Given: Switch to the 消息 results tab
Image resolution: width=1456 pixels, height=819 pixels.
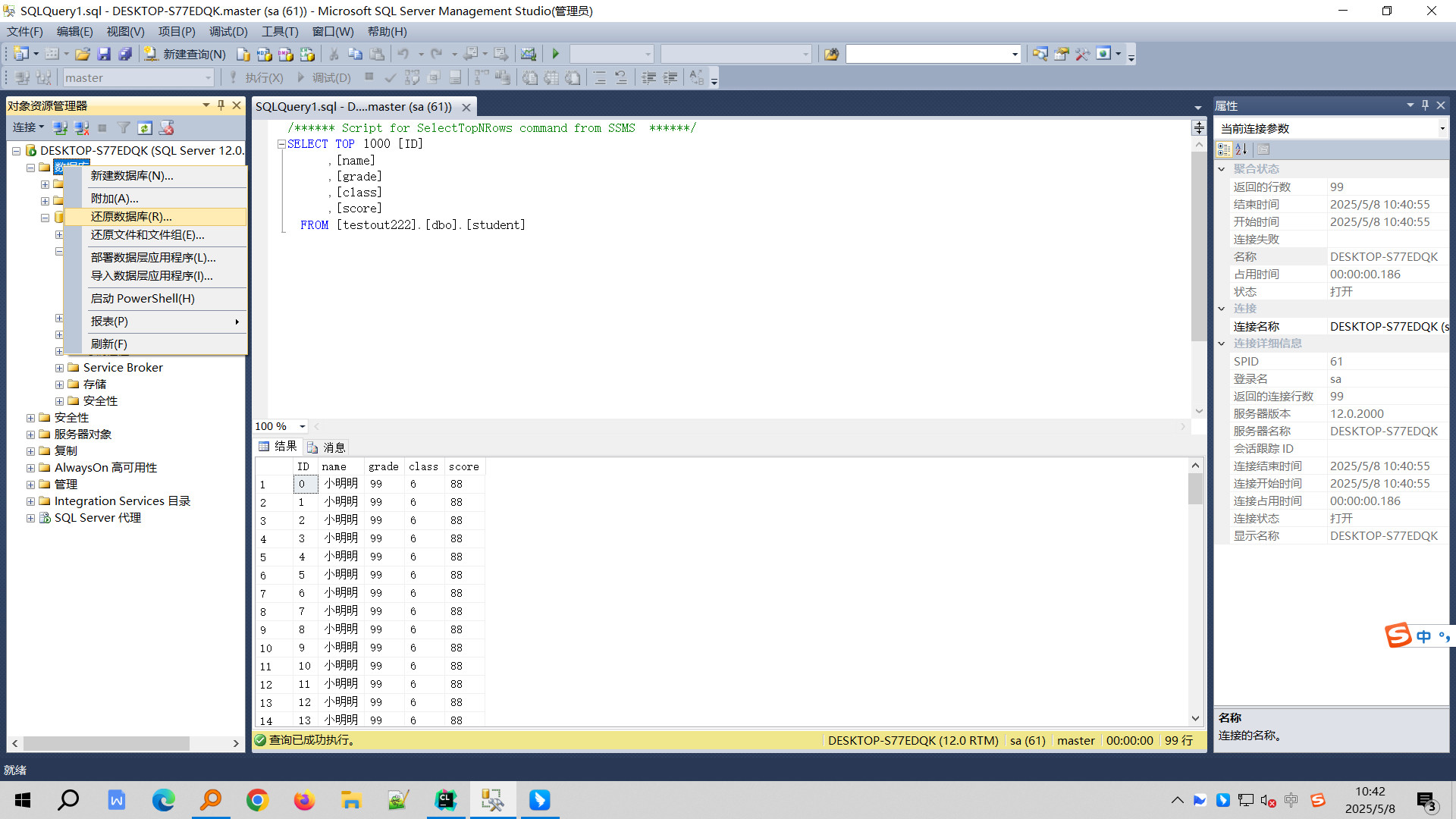Looking at the screenshot, I should 327,447.
